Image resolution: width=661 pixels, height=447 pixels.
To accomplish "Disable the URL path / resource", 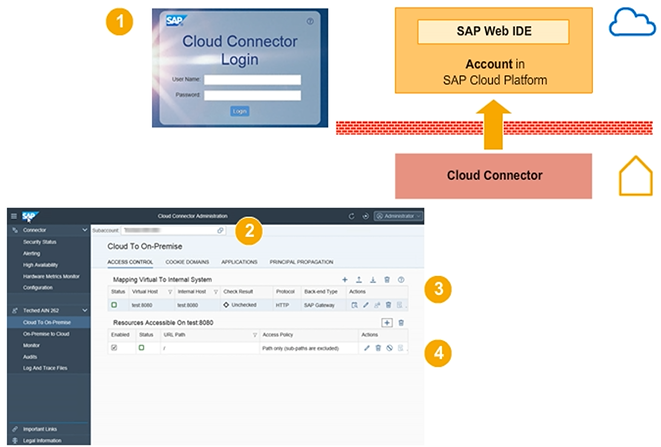I will coord(390,347).
